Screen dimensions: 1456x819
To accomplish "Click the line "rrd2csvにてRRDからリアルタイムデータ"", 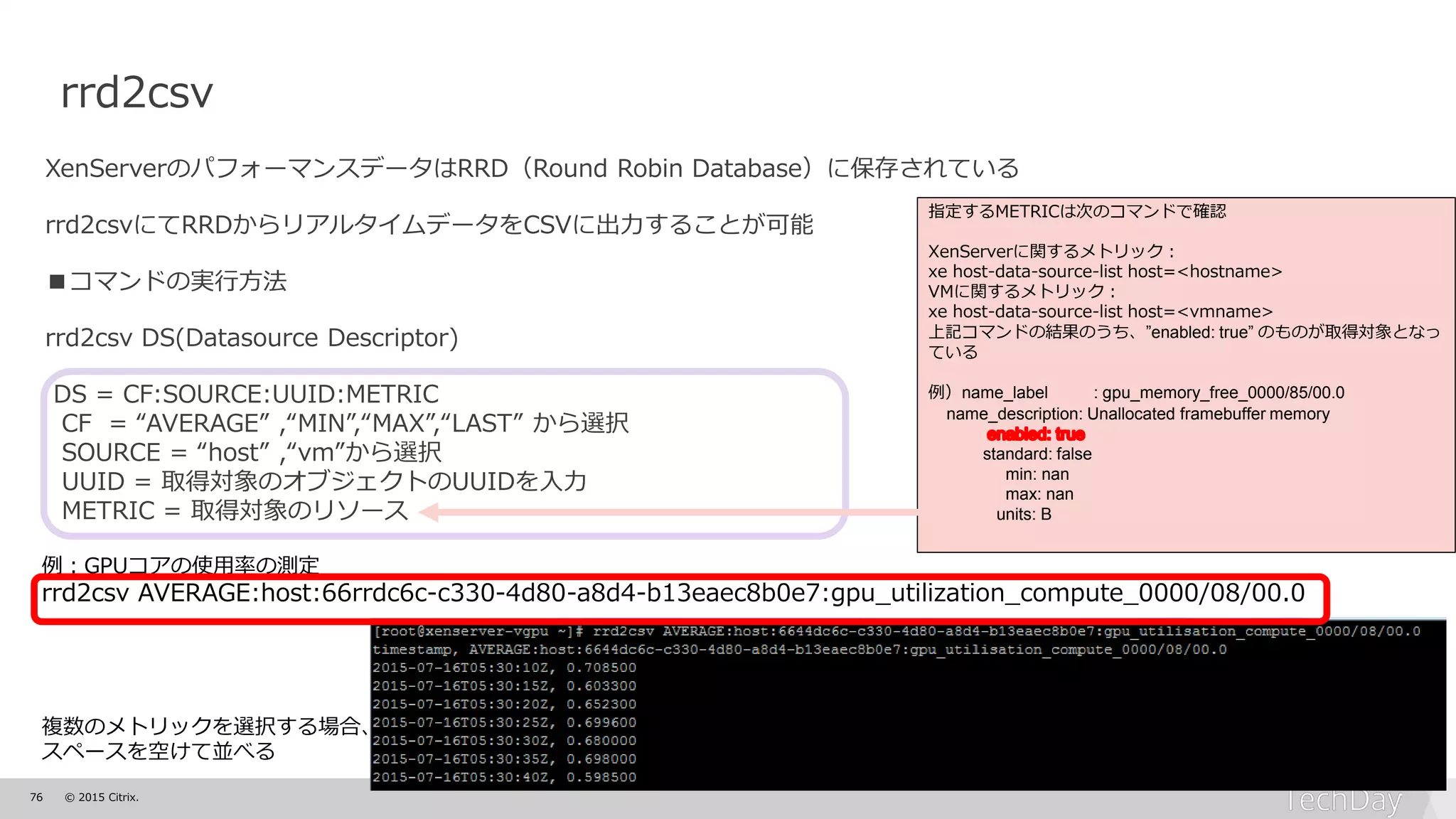I will [429, 225].
